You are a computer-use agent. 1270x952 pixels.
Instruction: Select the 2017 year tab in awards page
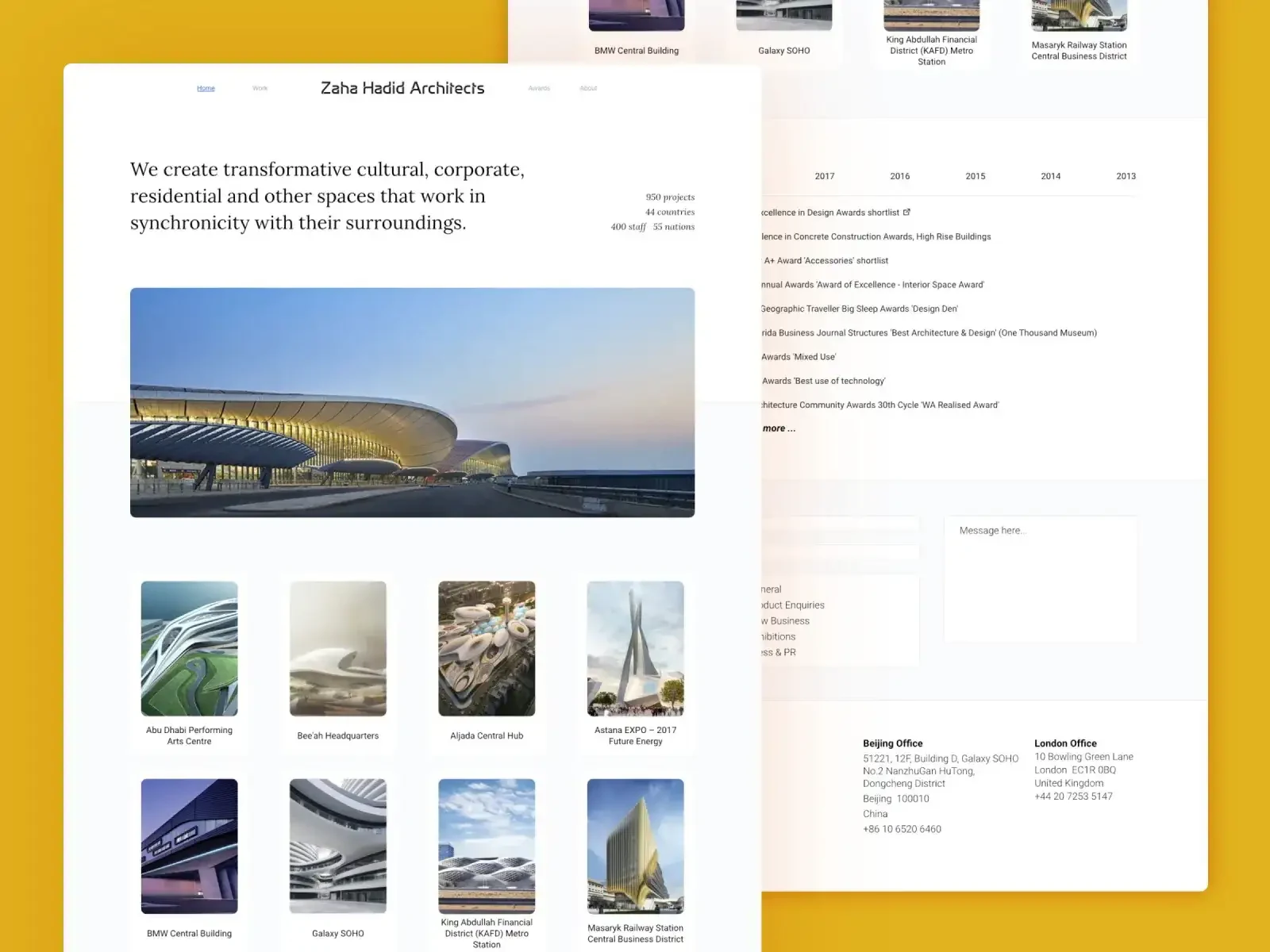point(825,176)
